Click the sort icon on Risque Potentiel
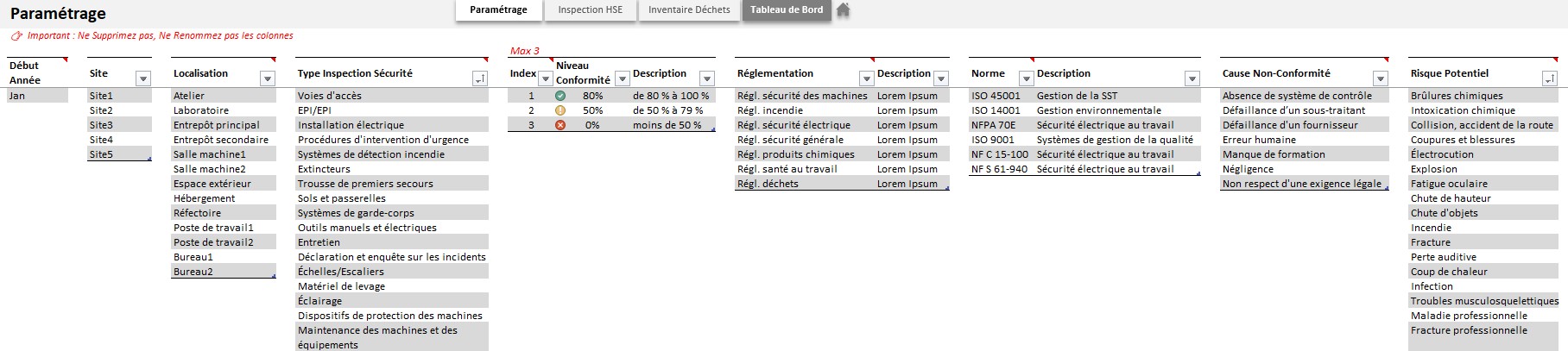 click(1549, 79)
